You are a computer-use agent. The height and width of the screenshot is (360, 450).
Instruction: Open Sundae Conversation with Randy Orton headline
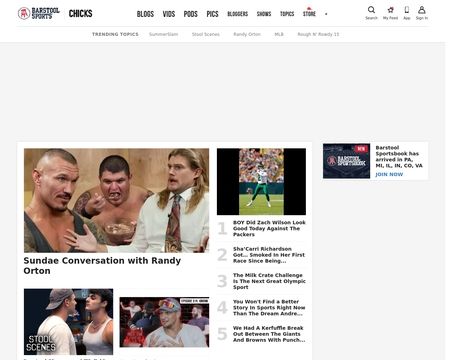tap(102, 266)
